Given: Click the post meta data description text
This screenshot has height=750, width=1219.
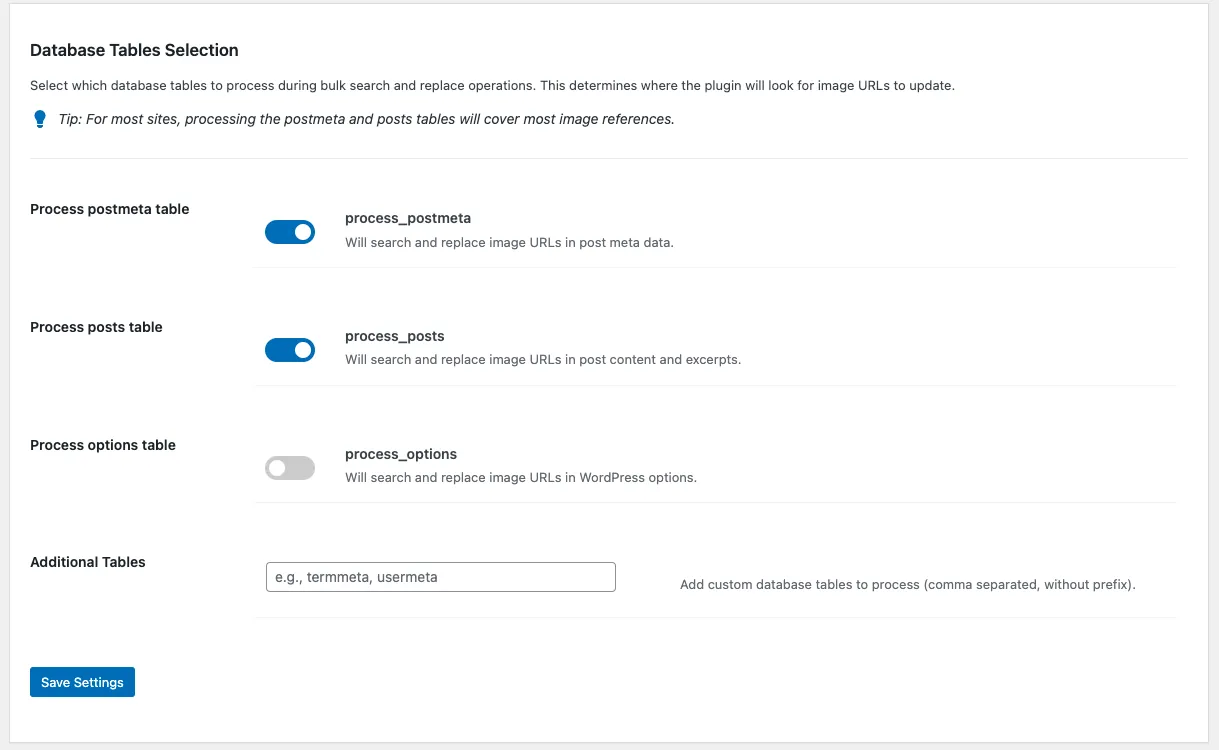Looking at the screenshot, I should click(x=509, y=242).
